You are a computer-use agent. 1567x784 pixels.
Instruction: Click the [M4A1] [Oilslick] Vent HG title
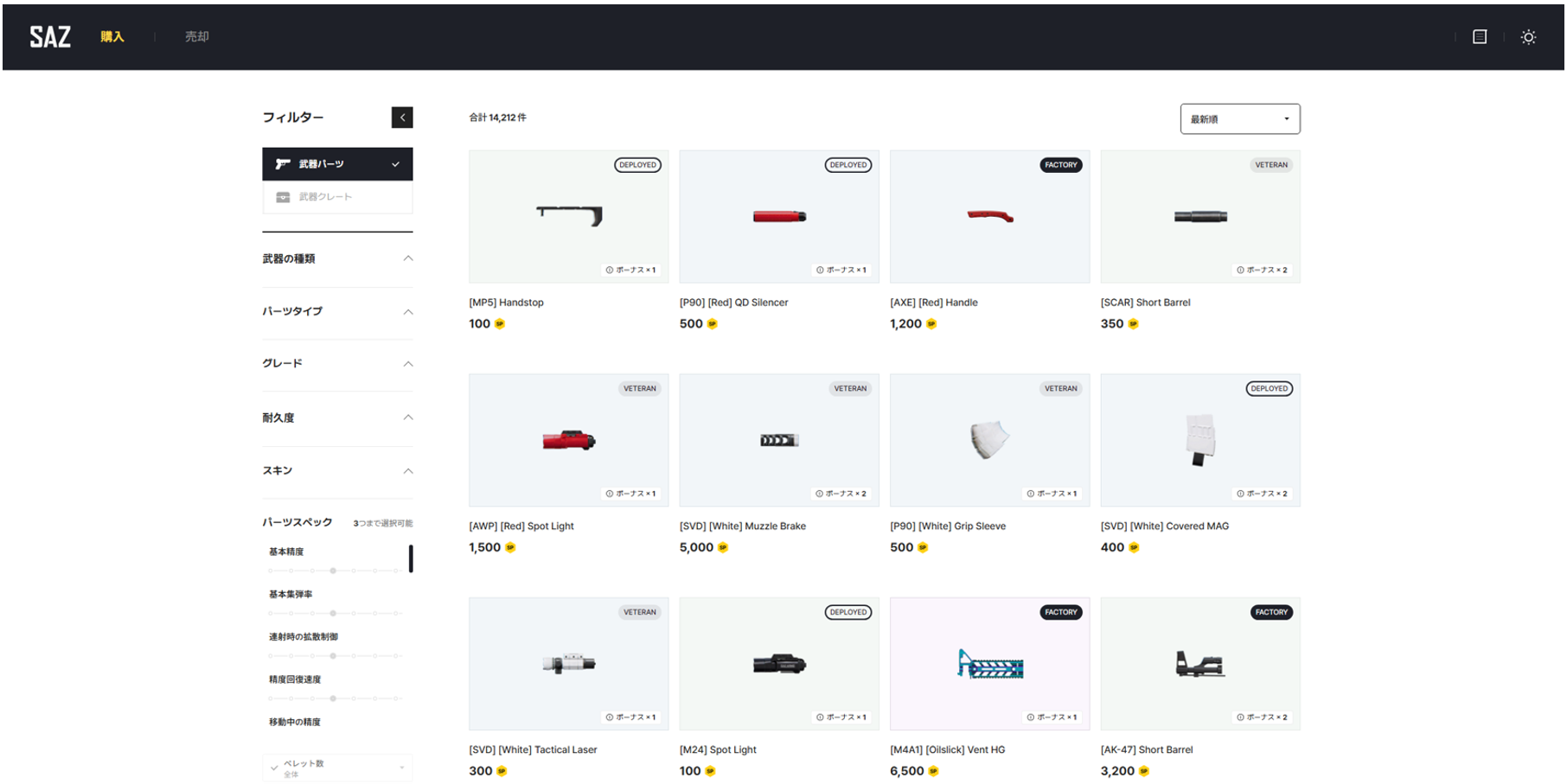click(x=948, y=750)
